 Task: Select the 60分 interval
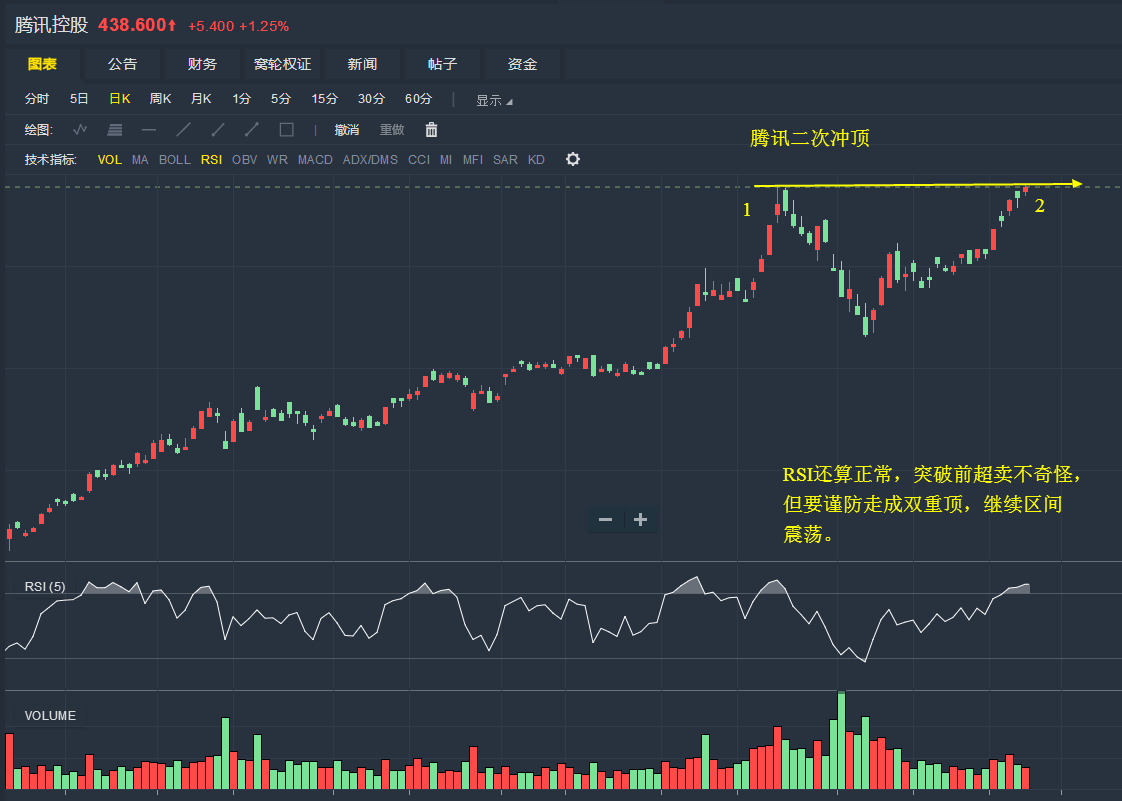point(419,99)
